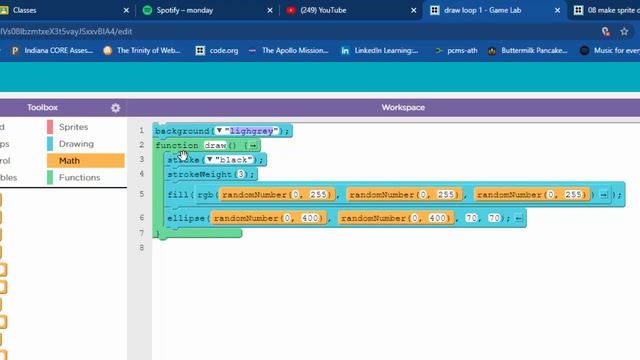Open the LinkedIn Learning bookmark
640x360 pixels.
[380, 51]
